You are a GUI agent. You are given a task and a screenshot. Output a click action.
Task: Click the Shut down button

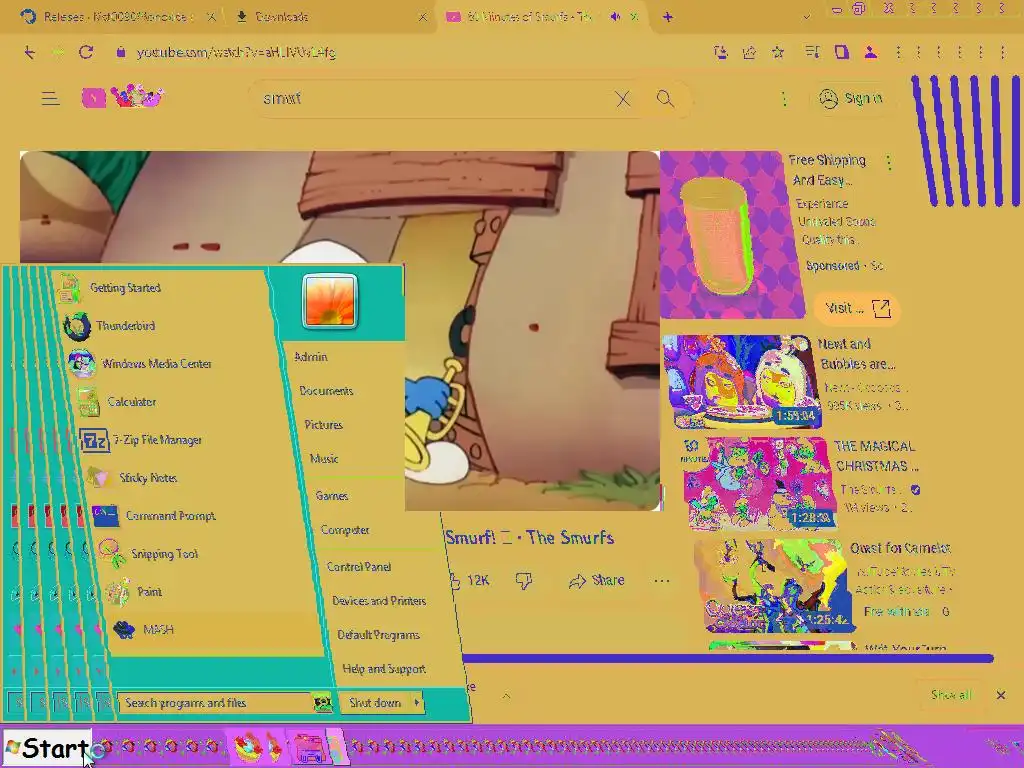[x=375, y=703]
